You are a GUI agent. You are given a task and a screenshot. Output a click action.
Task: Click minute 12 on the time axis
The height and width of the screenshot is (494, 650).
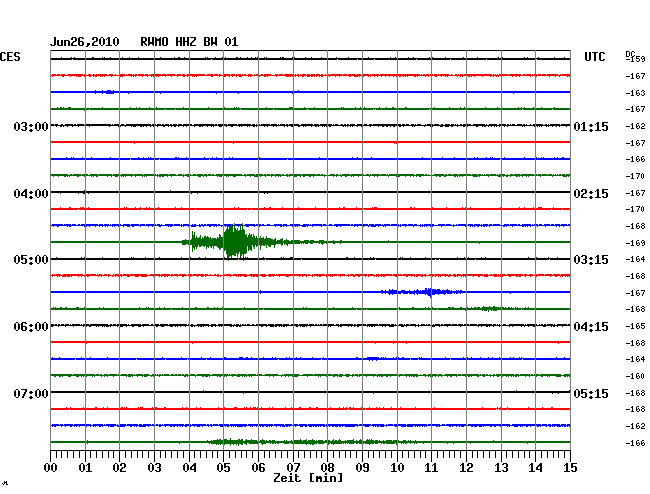coord(466,467)
